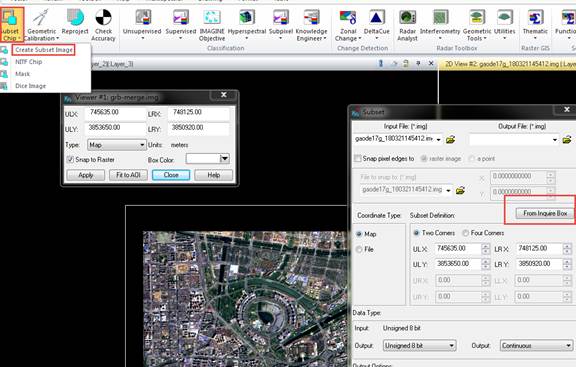This screenshot has height=367, width=576.
Task: Click the Reproject icon
Action: [x=75, y=22]
